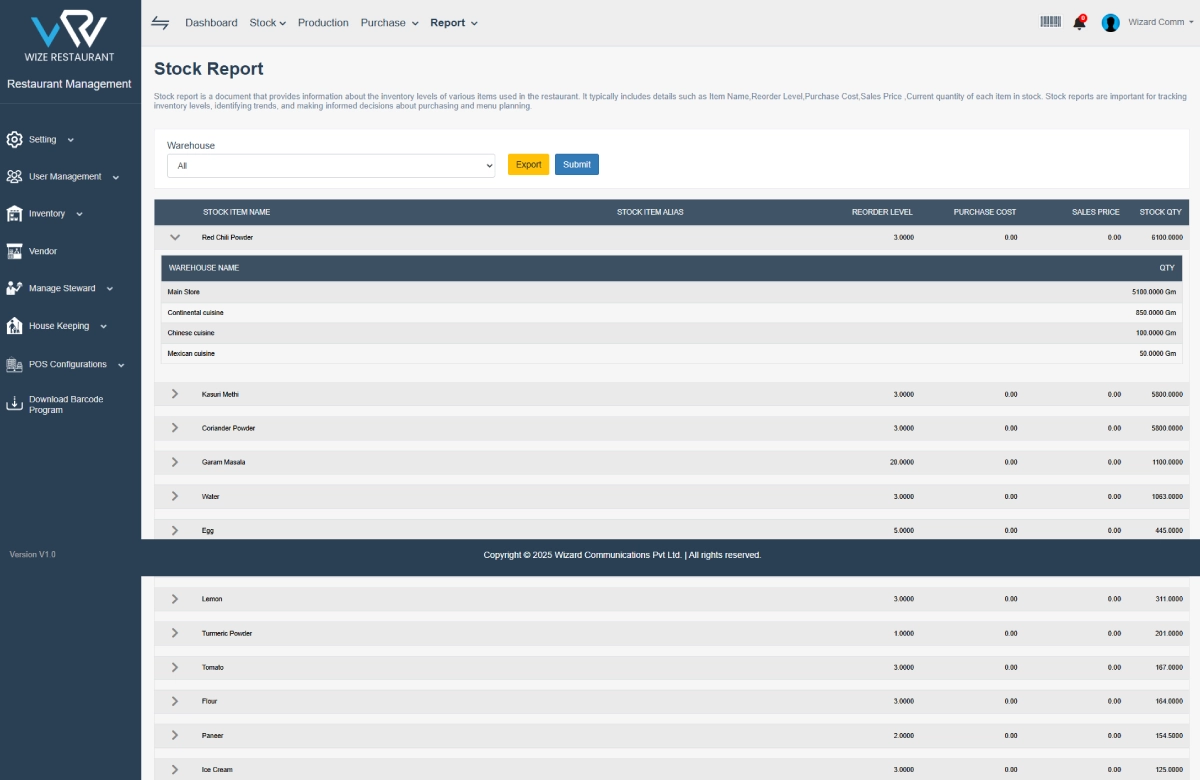
Task: Click the blue Submit button
Action: tap(577, 165)
